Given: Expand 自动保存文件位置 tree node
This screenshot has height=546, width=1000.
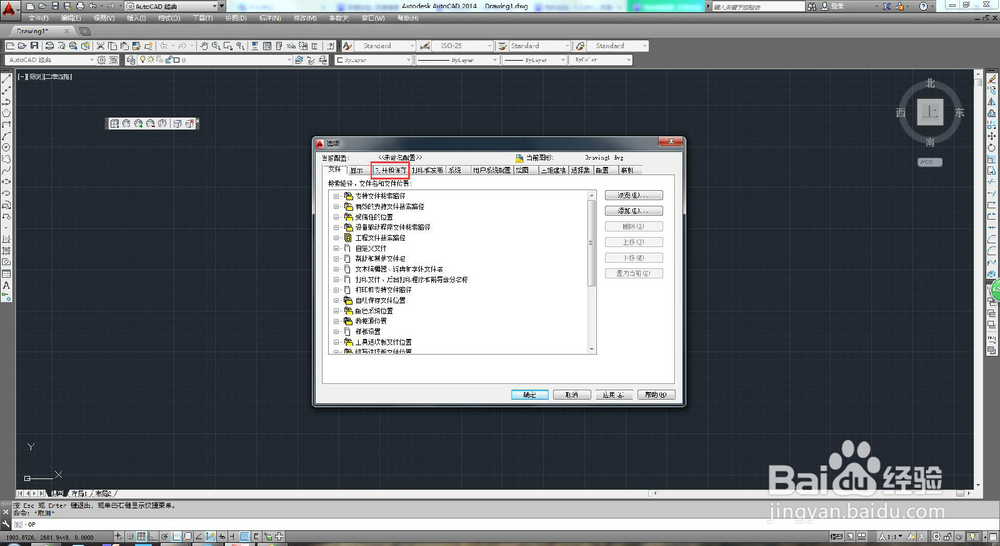Looking at the screenshot, I should coord(336,300).
